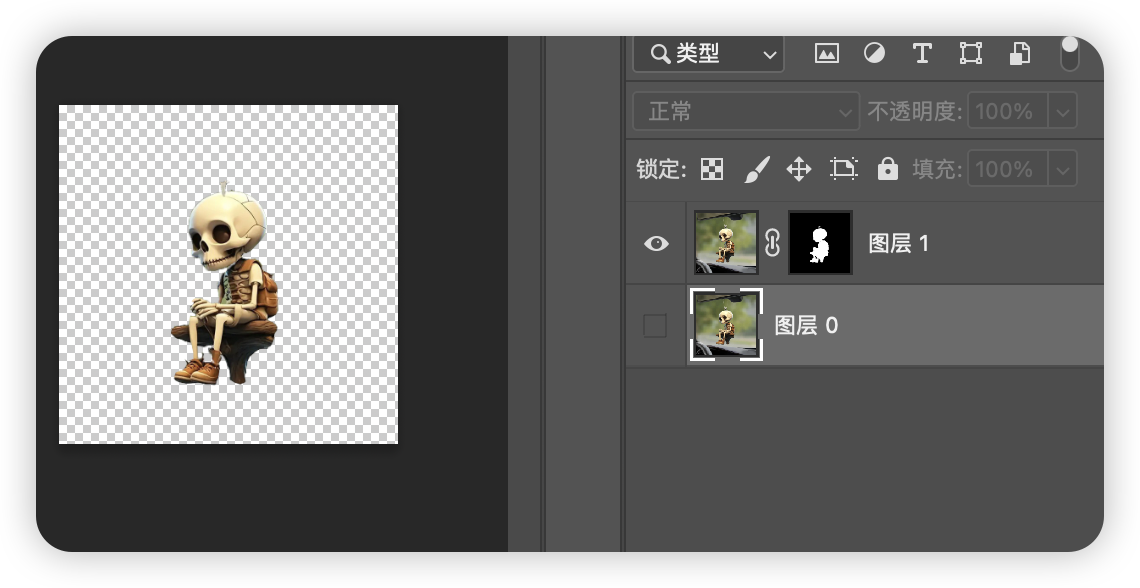Screen dimensions: 1140x588
Task: Open the 正常 blend mode dropdown
Action: [746, 111]
